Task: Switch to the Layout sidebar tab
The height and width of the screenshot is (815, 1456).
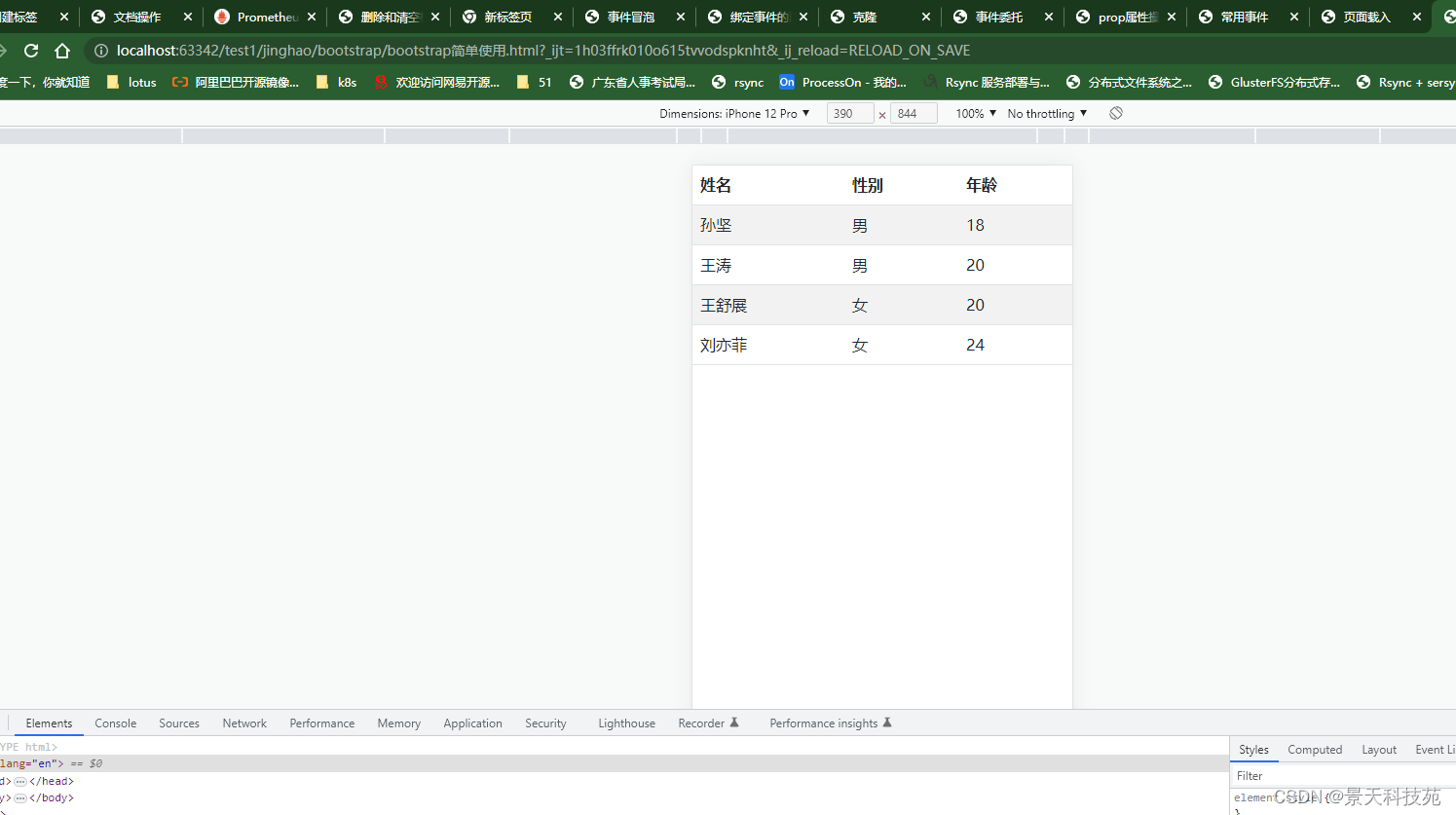Action: (x=1379, y=750)
